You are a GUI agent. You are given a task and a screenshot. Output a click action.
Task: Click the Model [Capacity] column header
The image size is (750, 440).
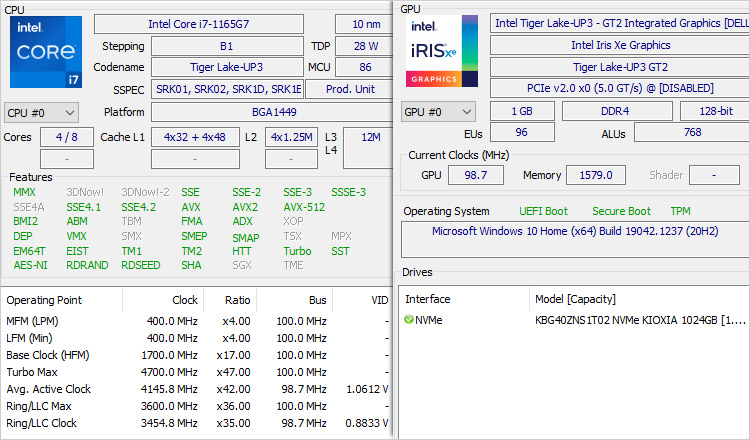click(x=639, y=299)
